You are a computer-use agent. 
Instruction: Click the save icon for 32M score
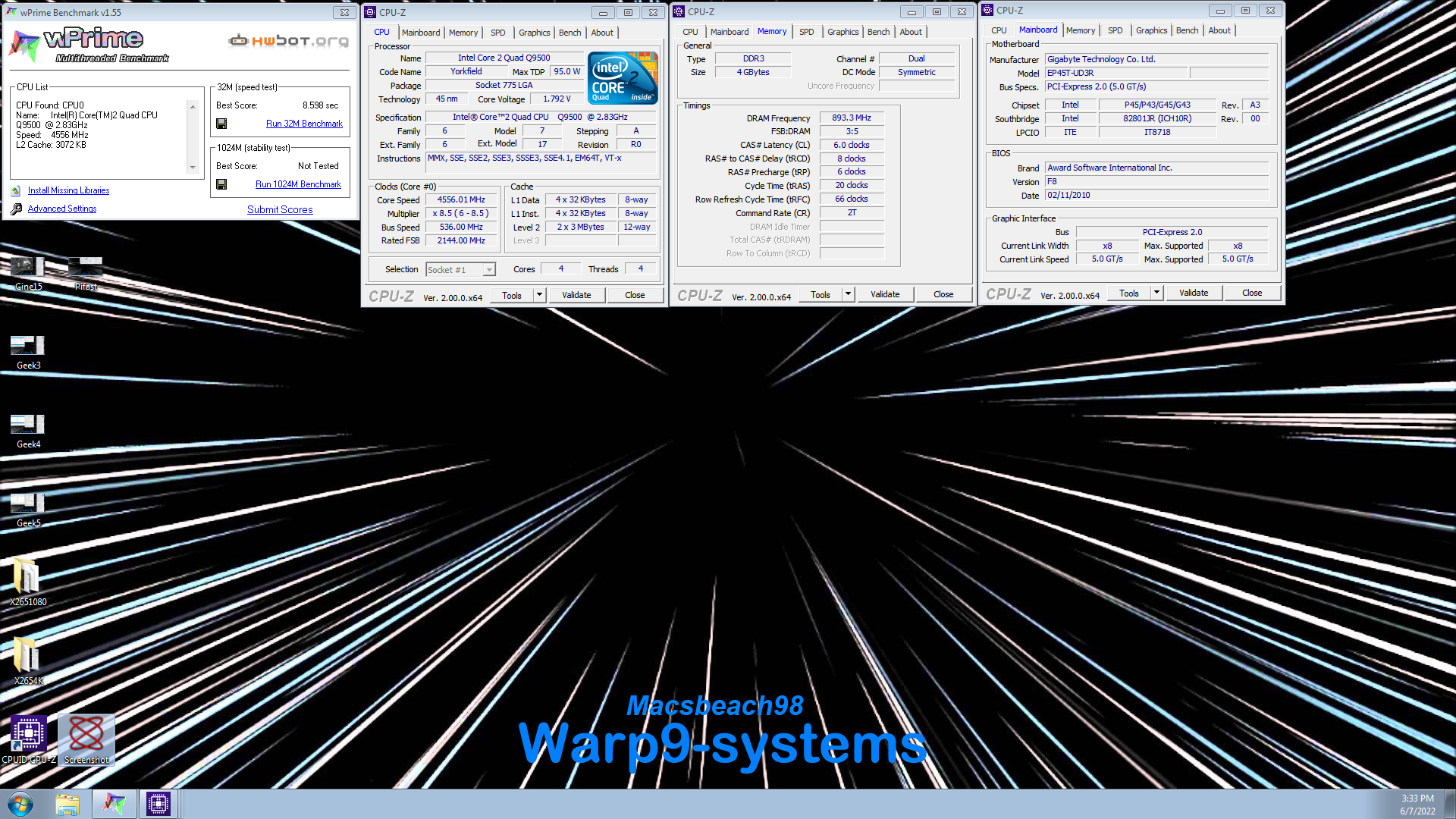(x=221, y=124)
